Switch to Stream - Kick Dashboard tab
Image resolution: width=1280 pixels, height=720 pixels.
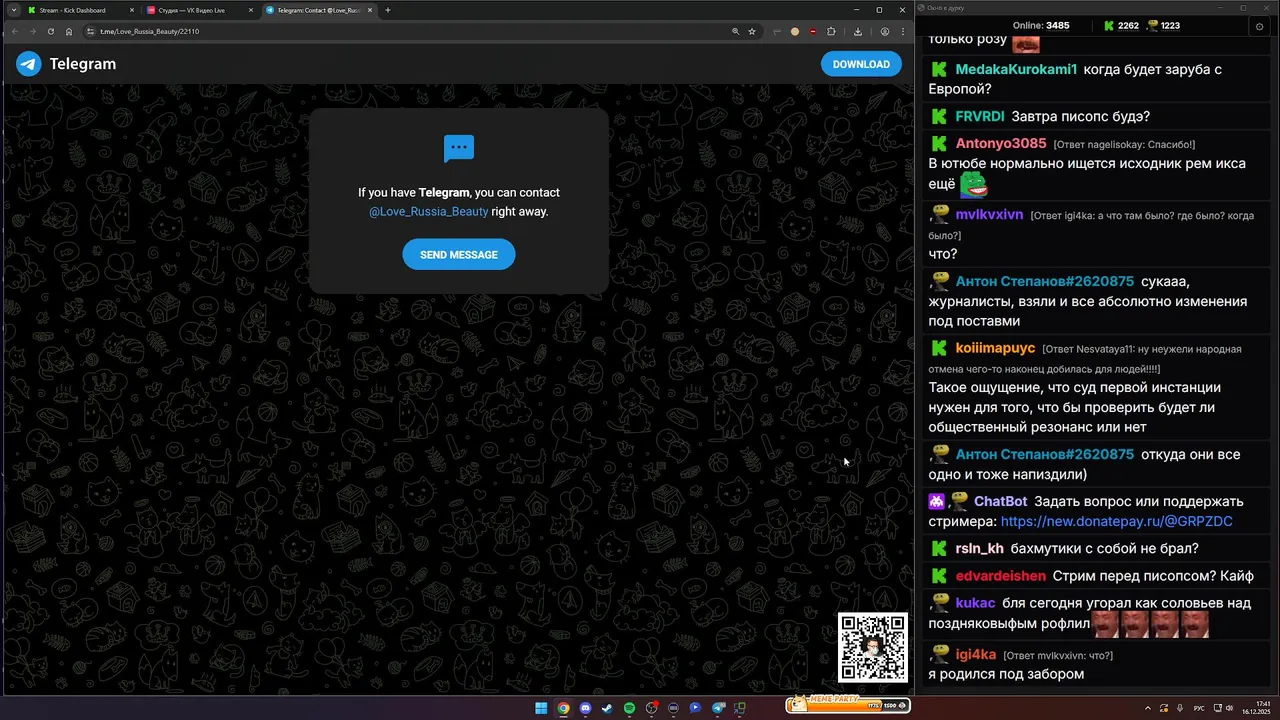click(x=80, y=10)
